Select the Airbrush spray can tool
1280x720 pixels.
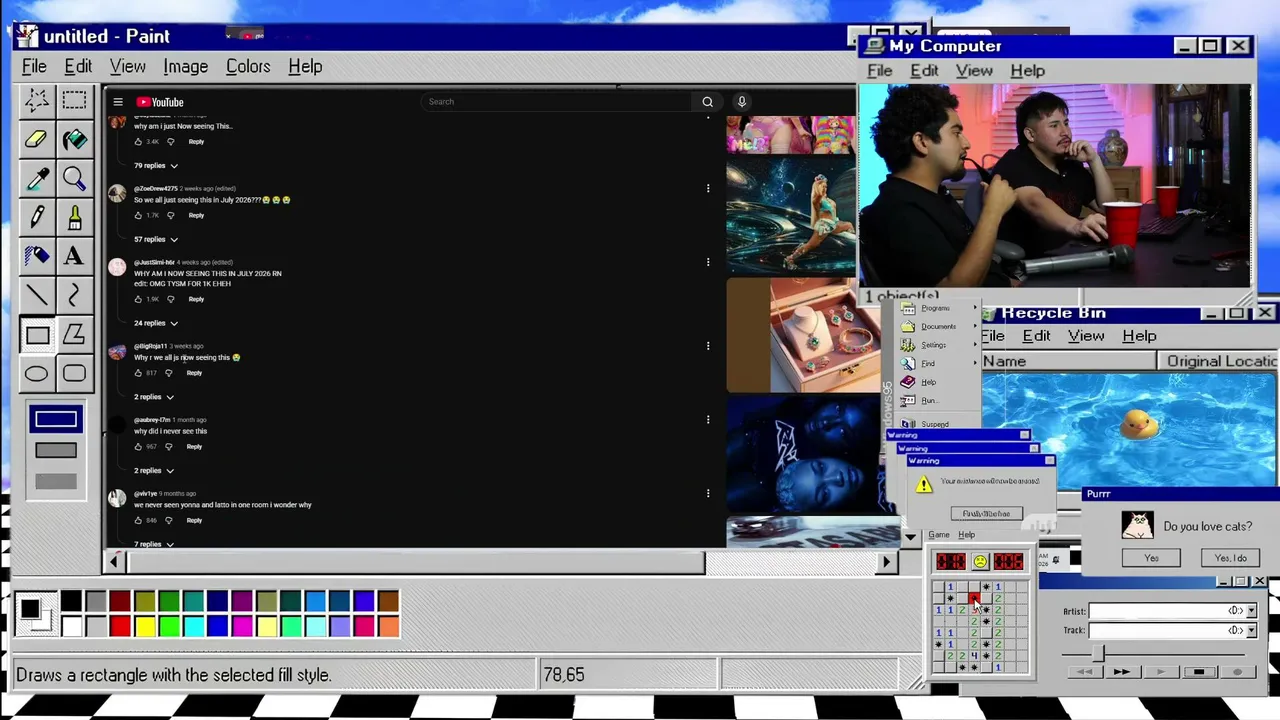37,256
